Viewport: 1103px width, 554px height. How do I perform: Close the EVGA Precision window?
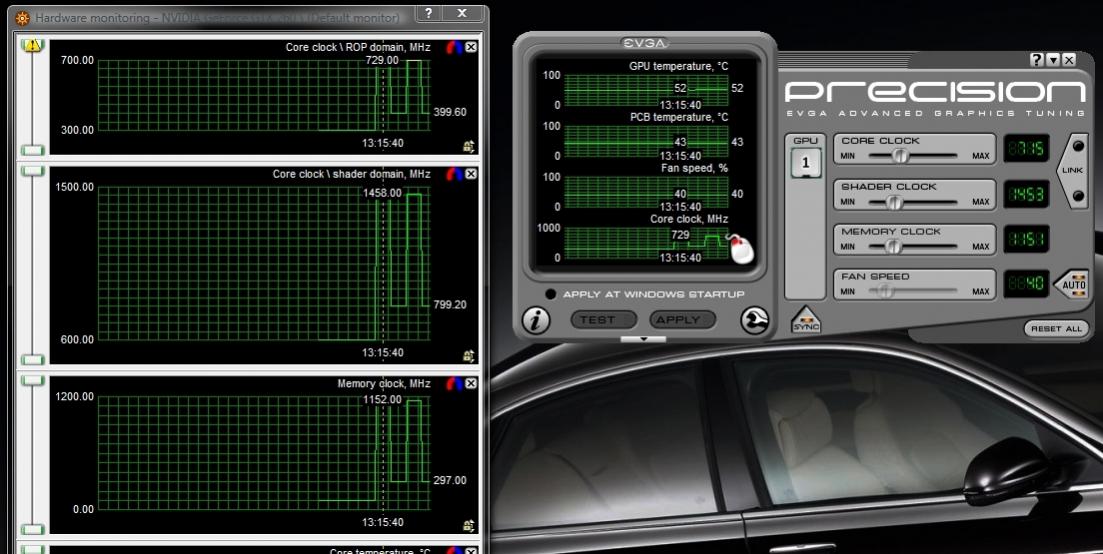pyautogui.click(x=1069, y=60)
